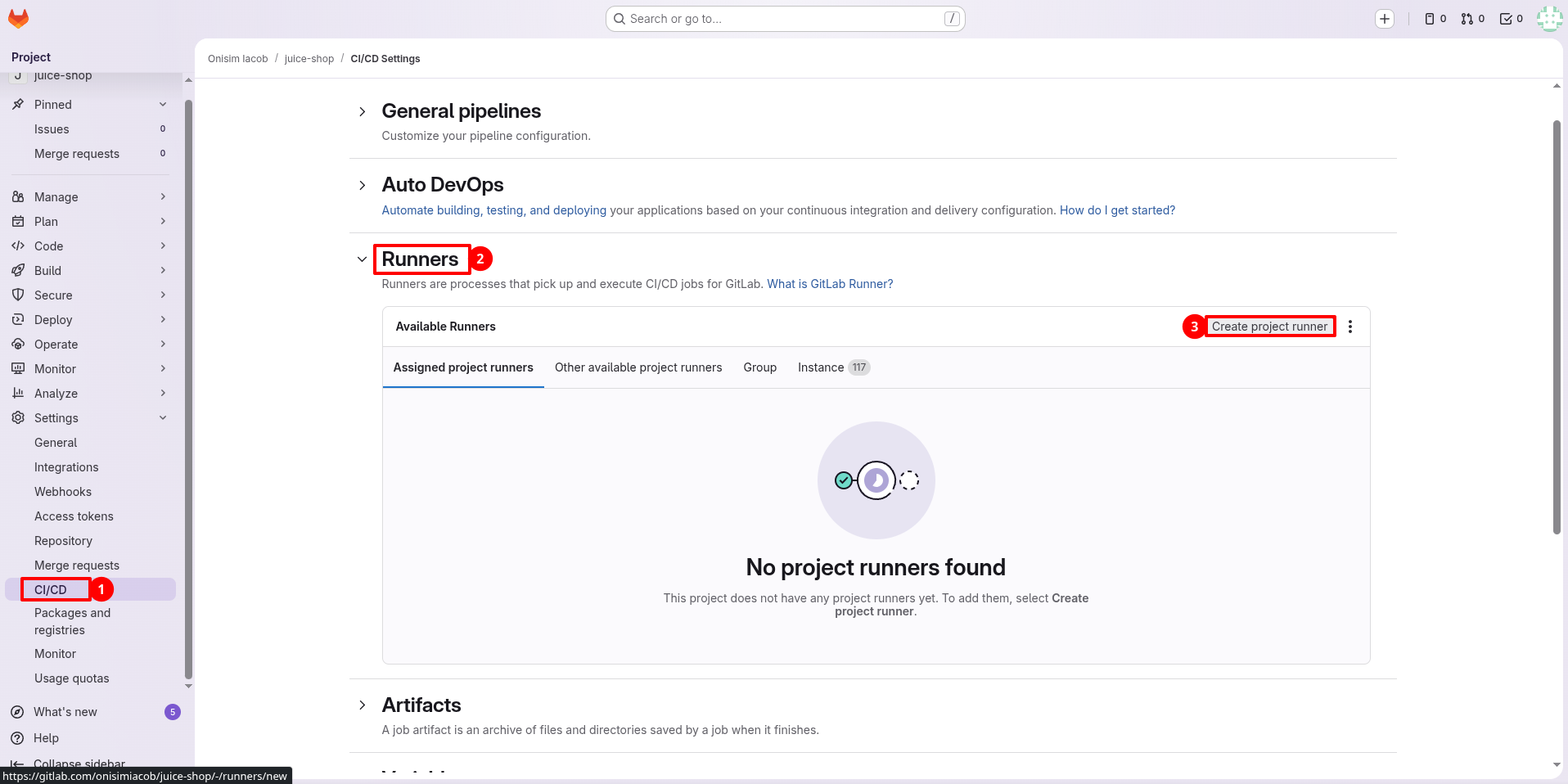Open assigned issues counter icon
Image resolution: width=1568 pixels, height=784 pixels.
[x=1435, y=19]
